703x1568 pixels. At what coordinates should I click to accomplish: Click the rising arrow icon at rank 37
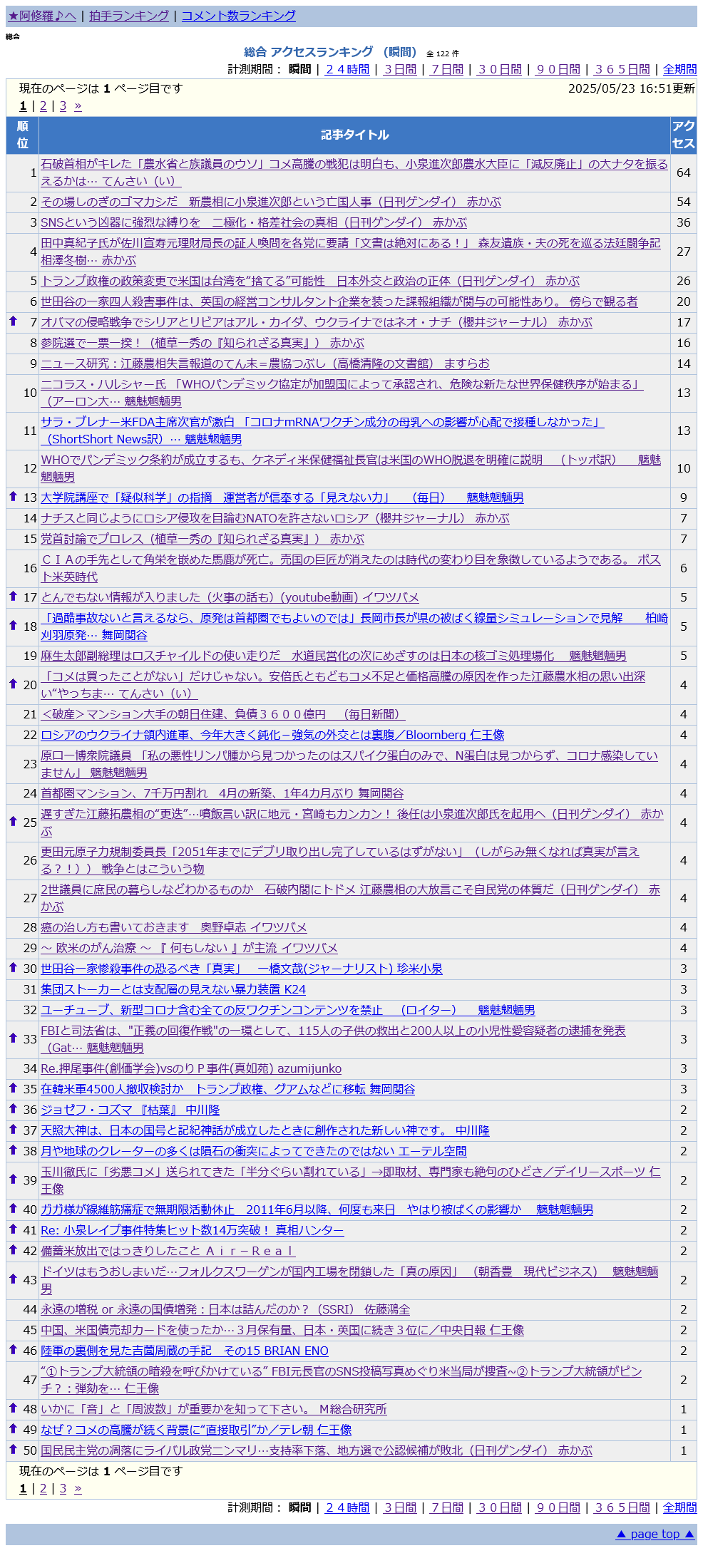point(13,1130)
